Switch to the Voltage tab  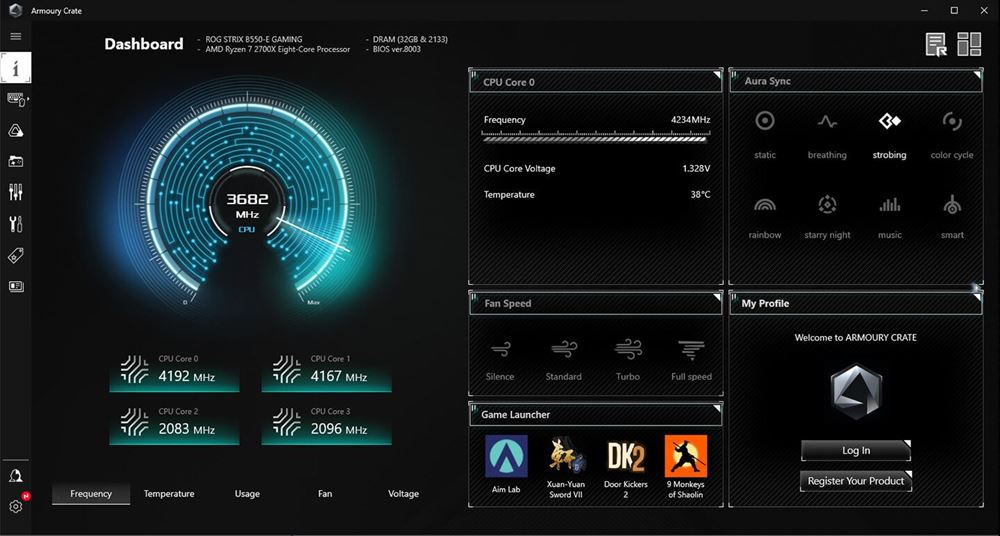[x=403, y=494]
